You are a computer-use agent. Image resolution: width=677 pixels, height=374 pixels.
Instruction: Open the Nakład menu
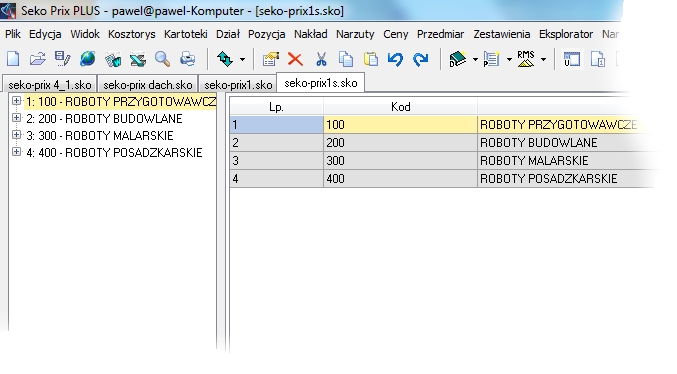click(x=310, y=34)
